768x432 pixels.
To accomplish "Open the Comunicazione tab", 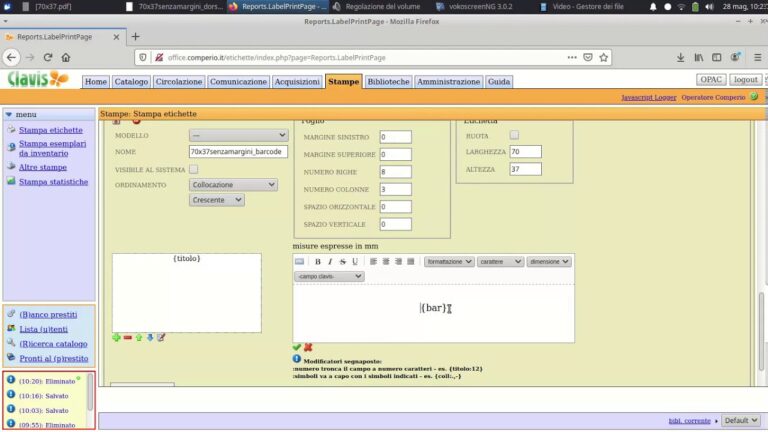I will point(238,82).
